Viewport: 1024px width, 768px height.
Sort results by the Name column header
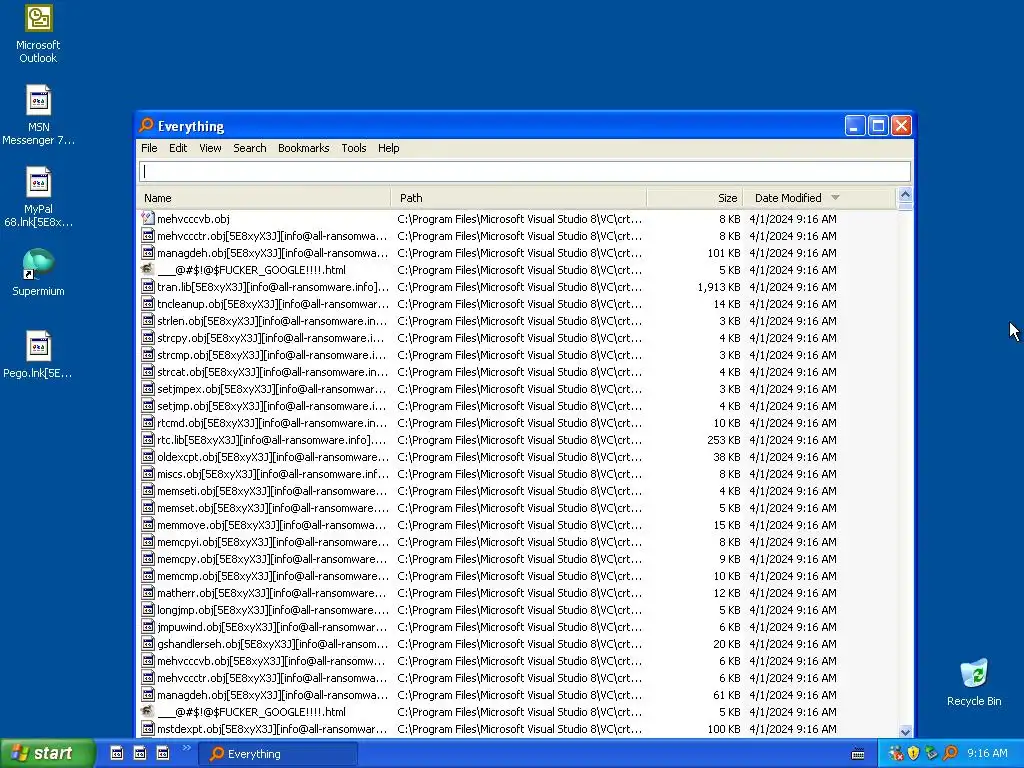click(x=264, y=198)
